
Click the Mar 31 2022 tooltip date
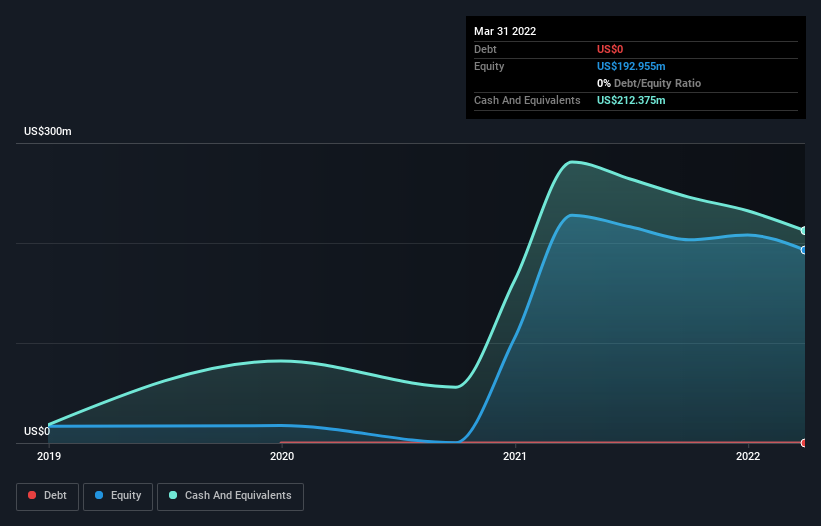[505, 31]
